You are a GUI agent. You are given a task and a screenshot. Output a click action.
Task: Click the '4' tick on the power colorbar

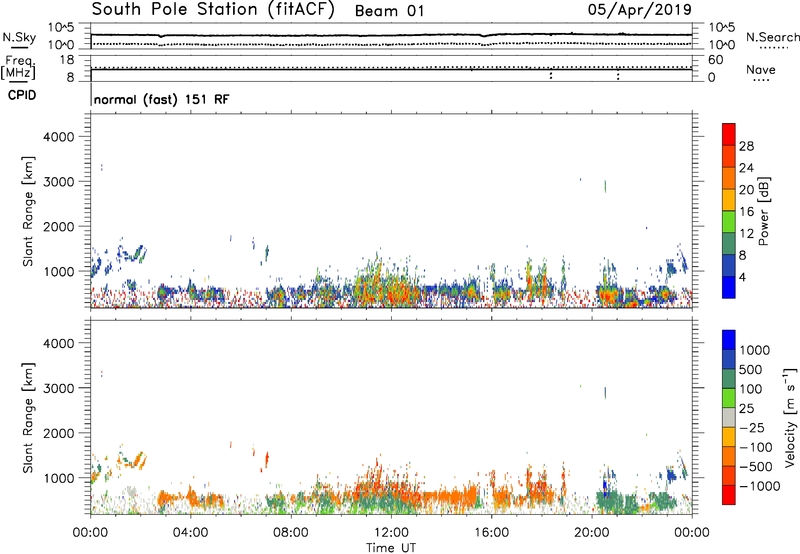click(743, 277)
